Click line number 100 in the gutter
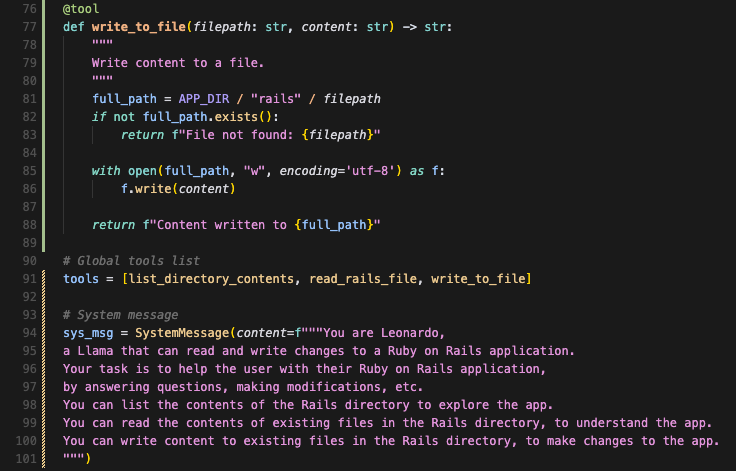 coord(26,441)
